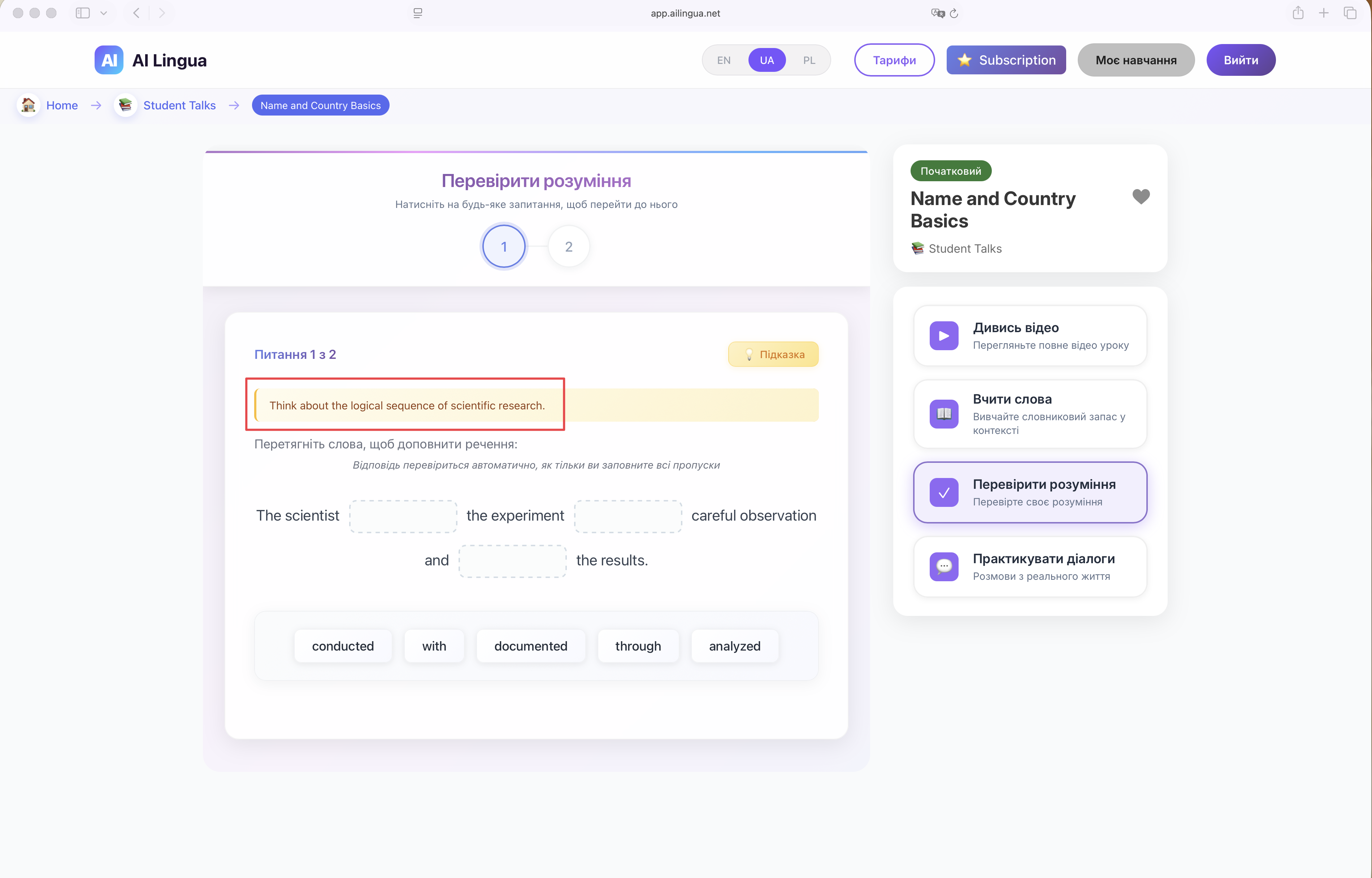The width and height of the screenshot is (1372, 878).
Task: Click the heart favorite icon
Action: pos(1141,197)
